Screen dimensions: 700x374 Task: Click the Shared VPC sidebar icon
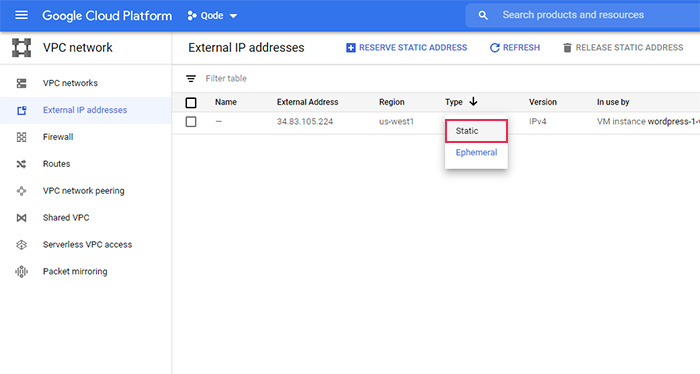point(21,218)
